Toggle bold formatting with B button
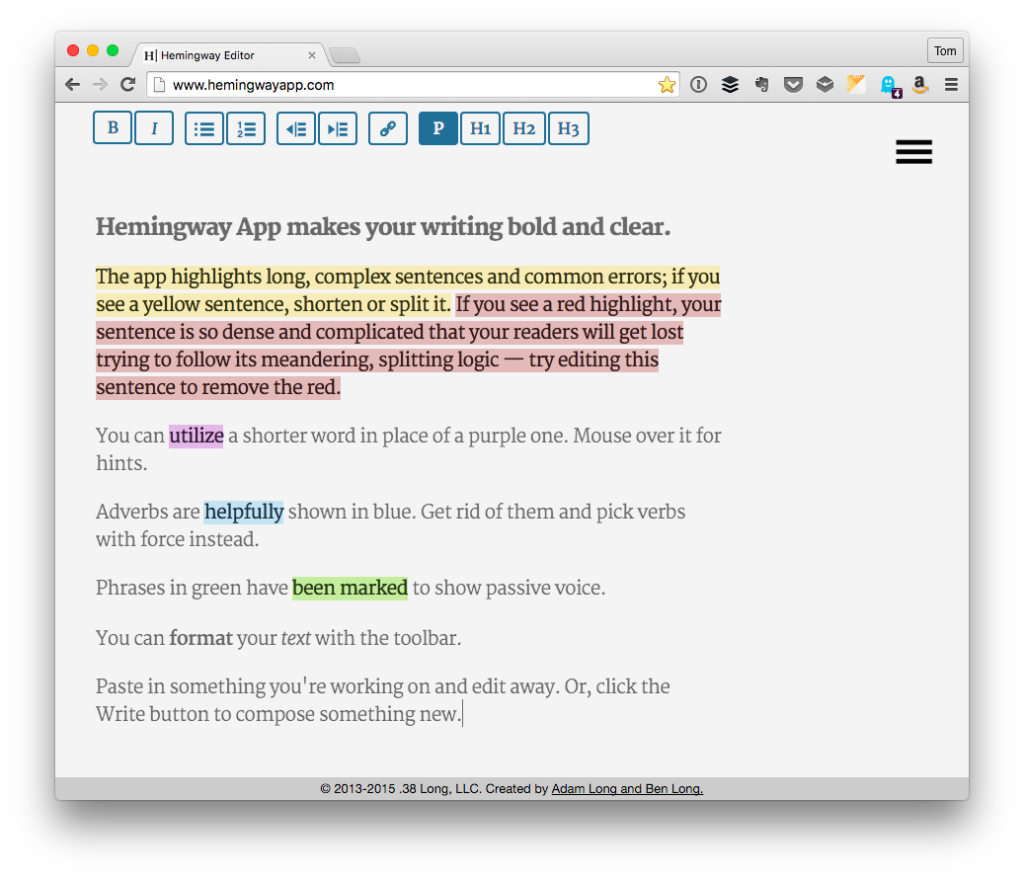Screen dimensions: 1024x879 112,128
